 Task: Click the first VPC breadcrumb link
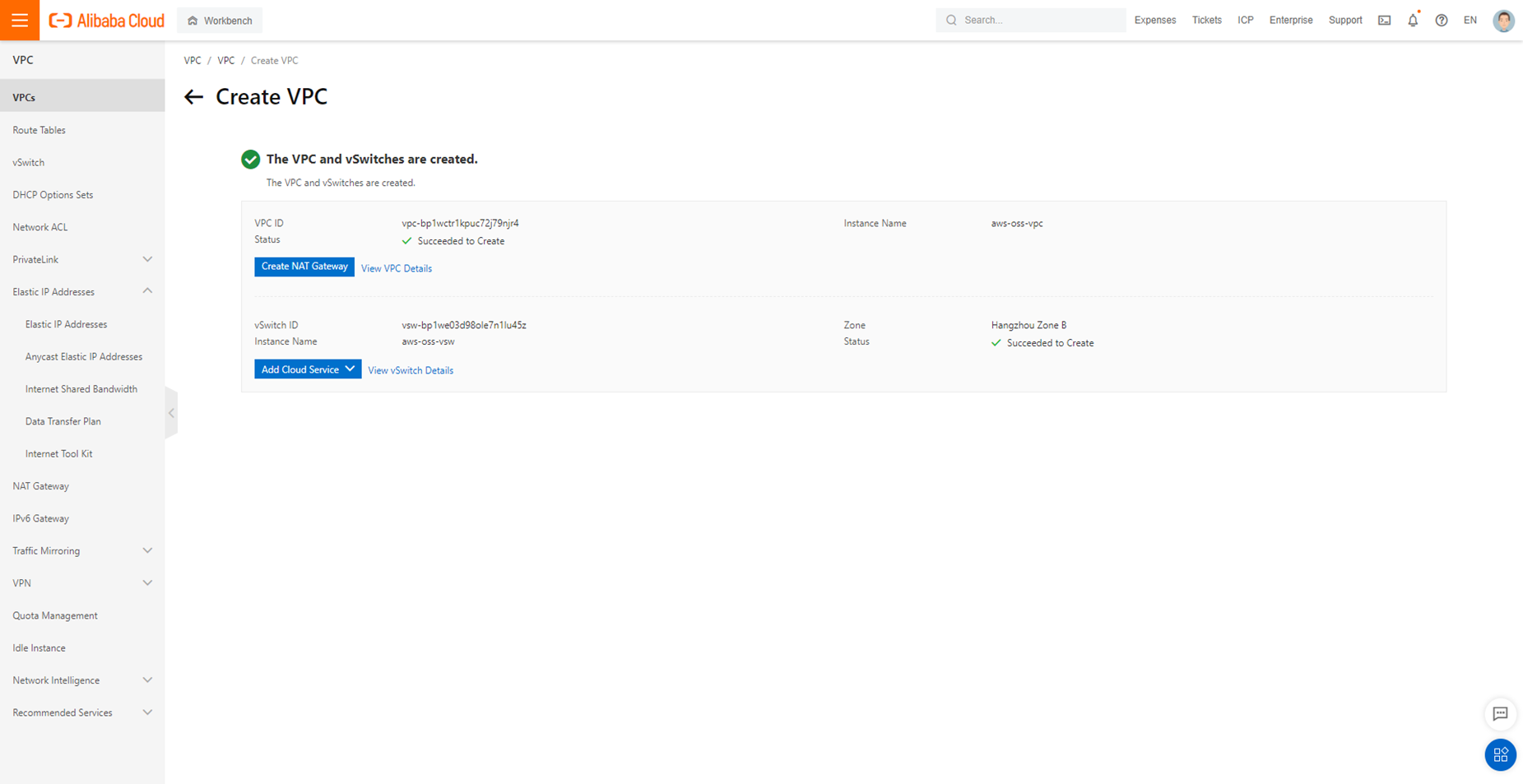click(193, 60)
